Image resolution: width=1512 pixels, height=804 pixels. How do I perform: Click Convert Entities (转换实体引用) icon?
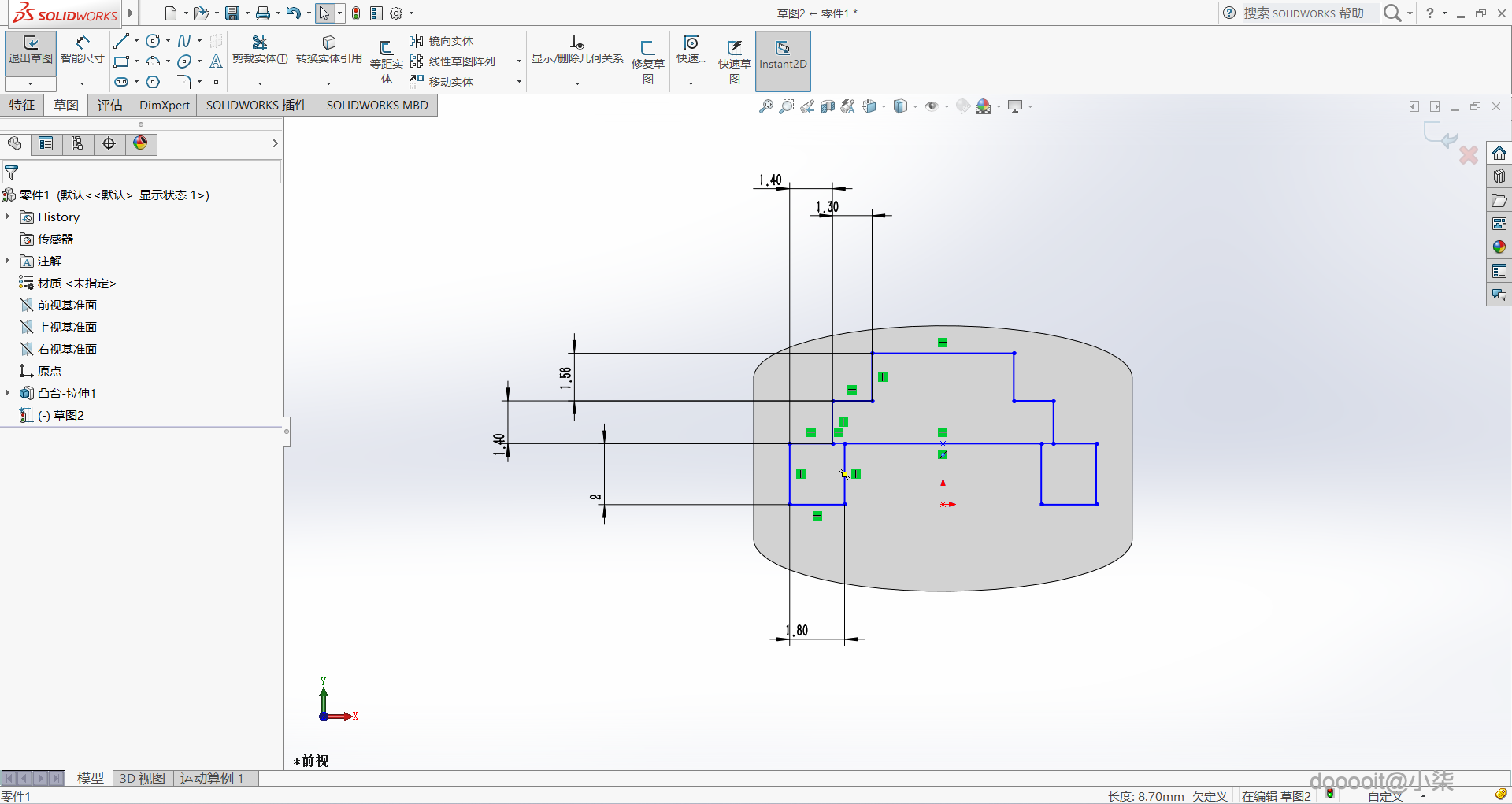tap(328, 43)
